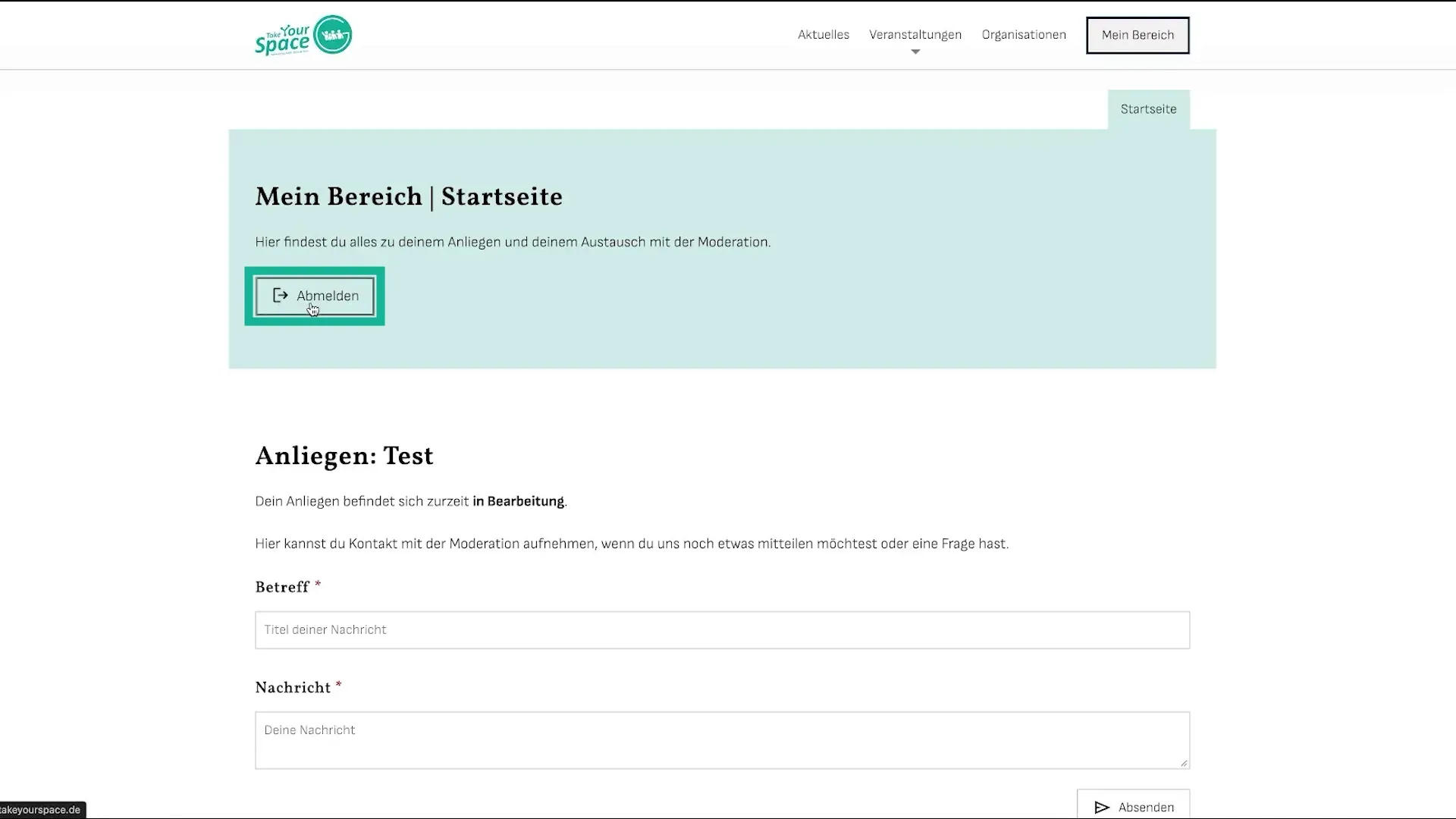This screenshot has height=819, width=1456.
Task: Click the paper-plane icon on Absenden
Action: point(1102,808)
